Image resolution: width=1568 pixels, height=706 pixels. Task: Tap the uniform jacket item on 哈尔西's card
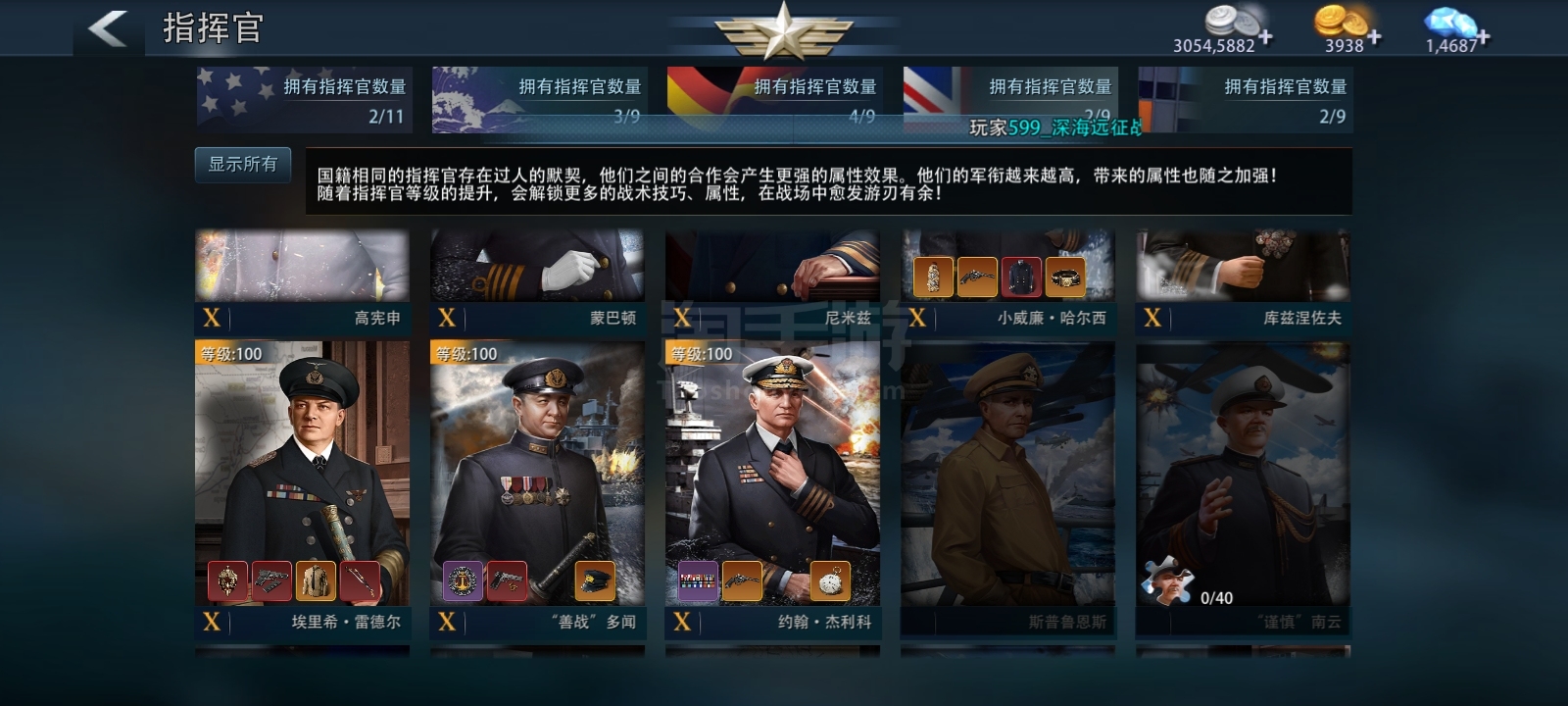1020,277
